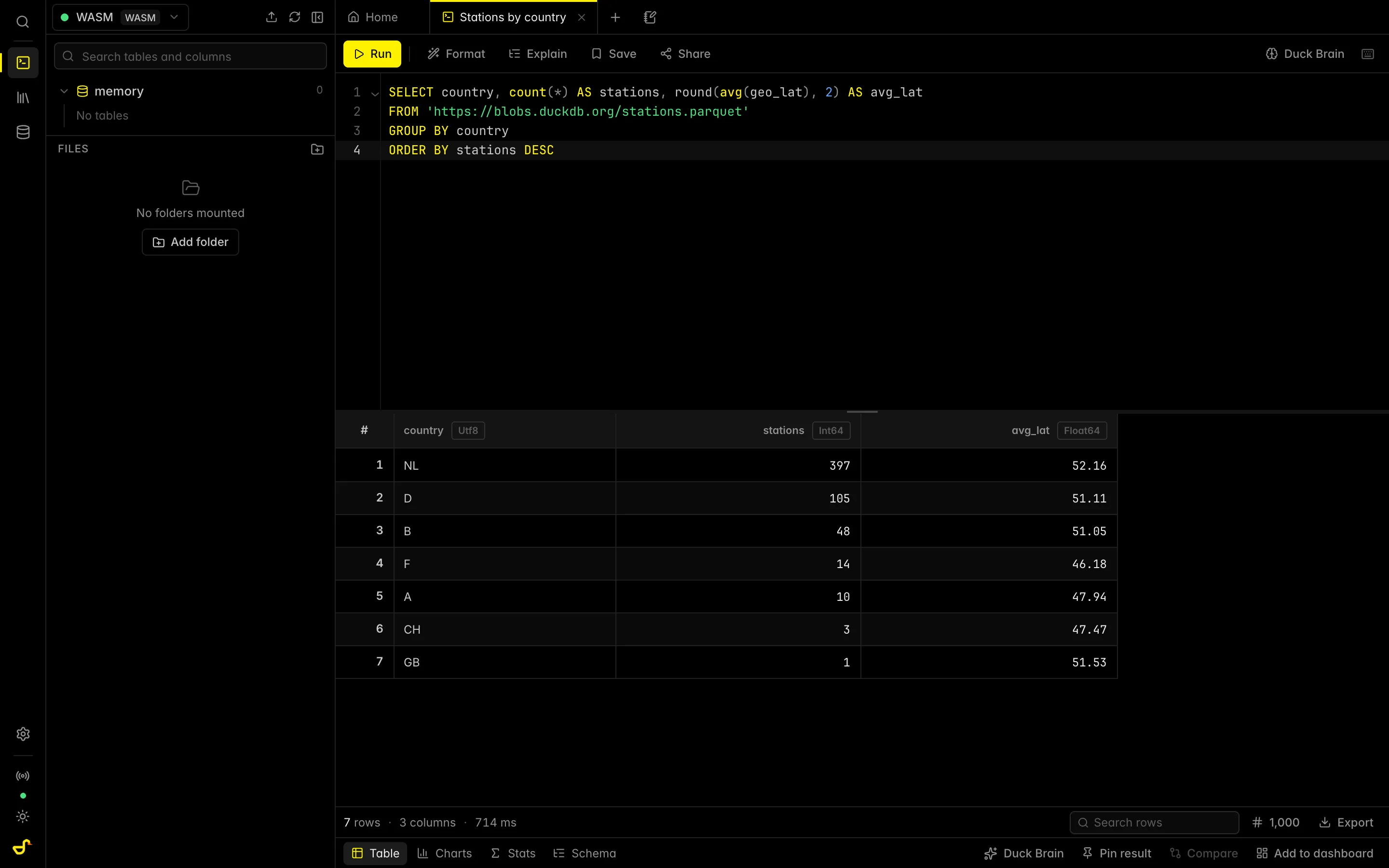Open the SQL editor sidebar icon
The image size is (1389, 868).
23,63
